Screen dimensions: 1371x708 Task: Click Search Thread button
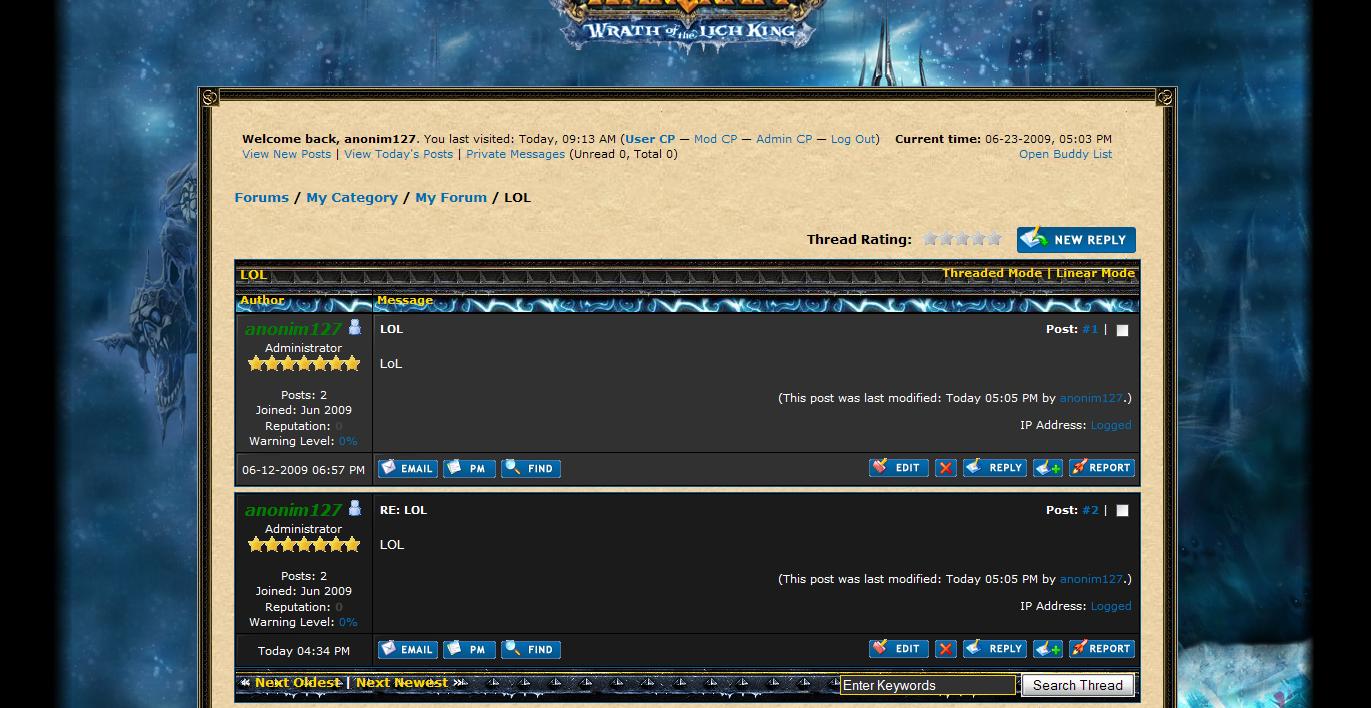tap(1078, 685)
